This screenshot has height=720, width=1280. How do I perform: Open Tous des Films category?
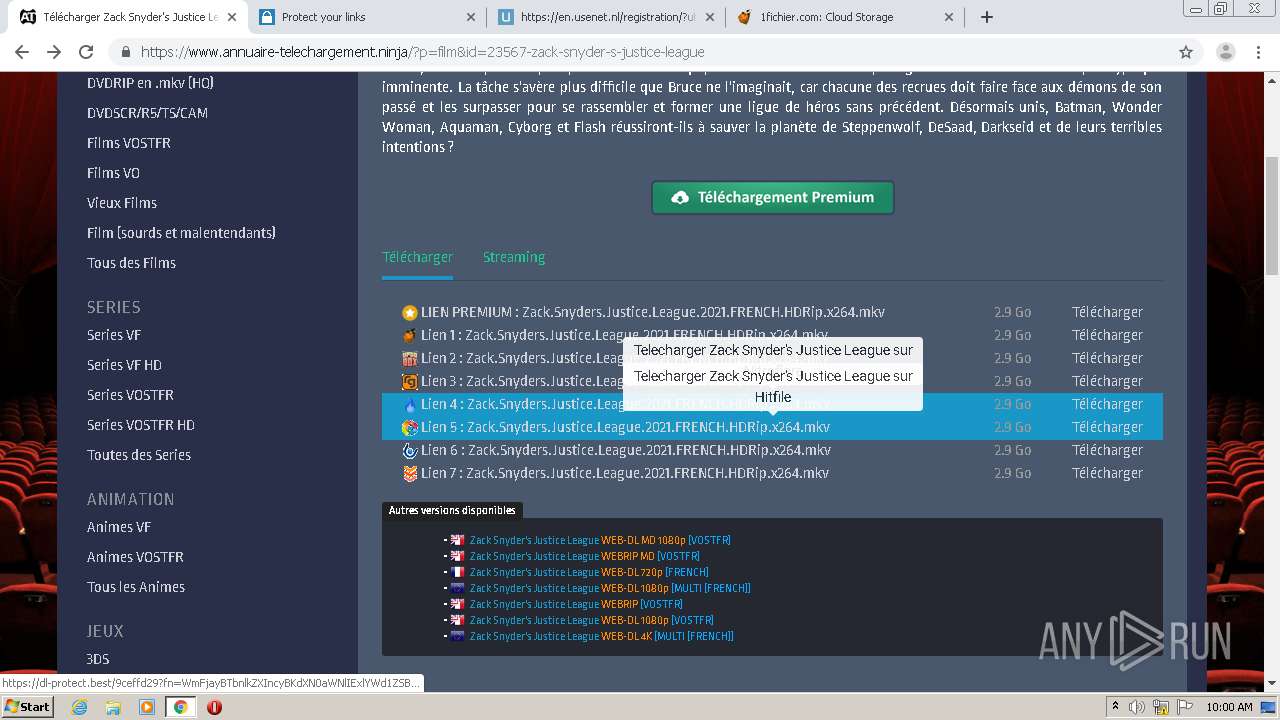coord(131,263)
